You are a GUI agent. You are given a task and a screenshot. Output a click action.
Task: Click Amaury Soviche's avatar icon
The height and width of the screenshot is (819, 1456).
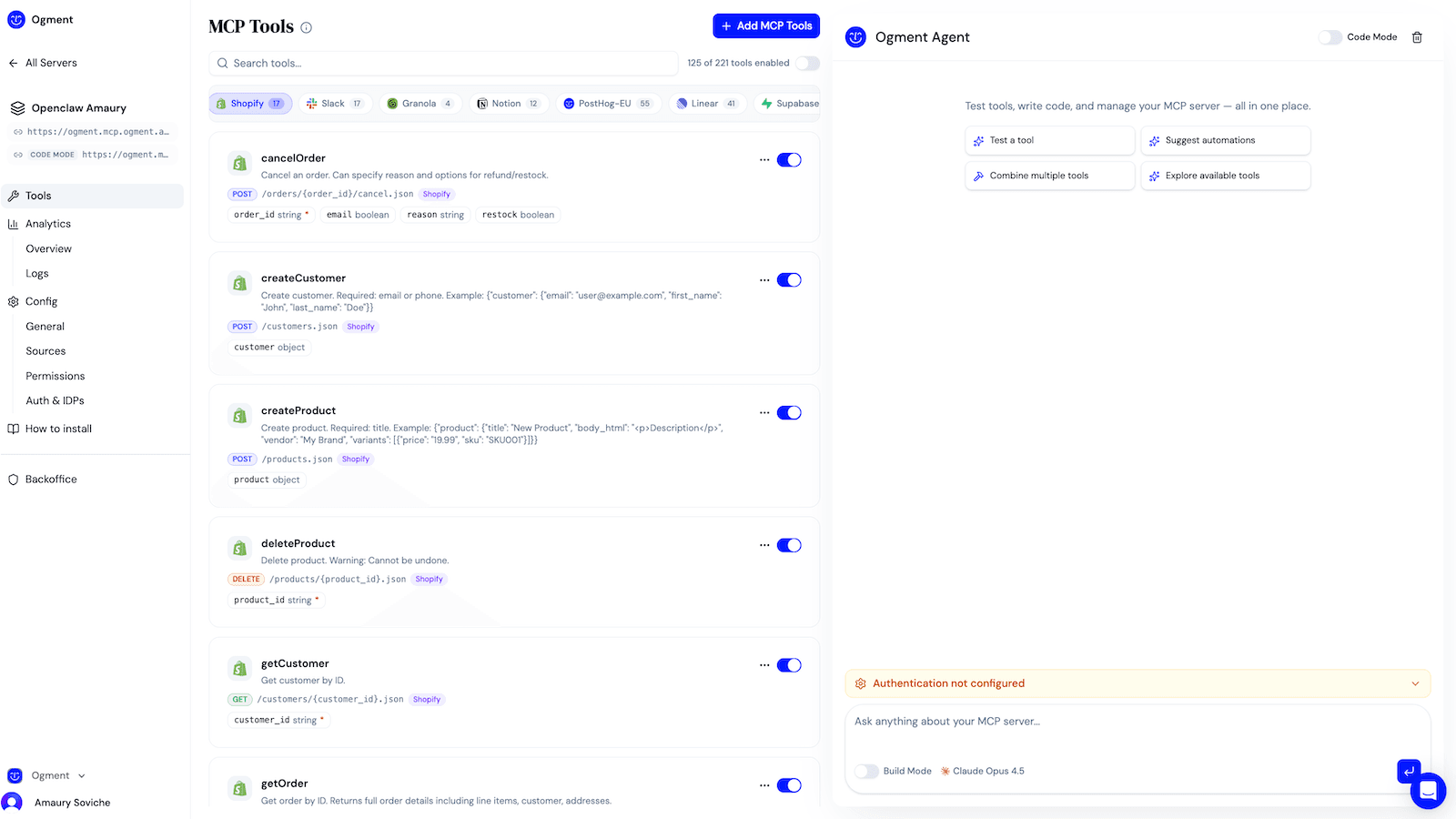click(13, 803)
